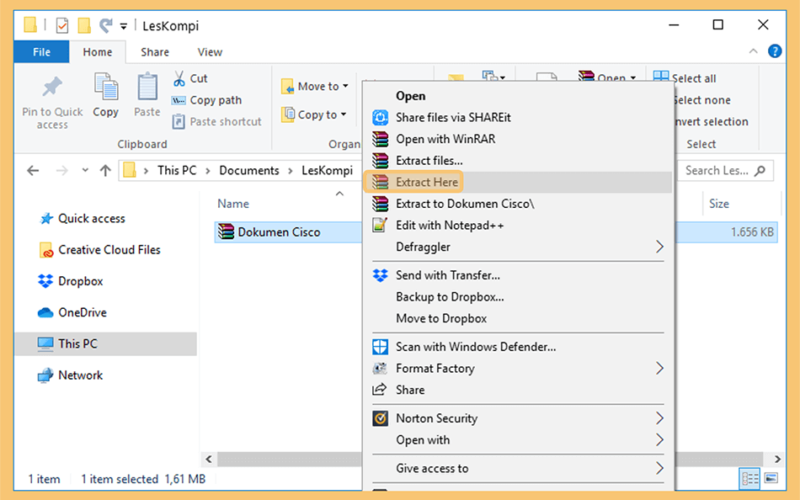800x500 pixels.
Task: Click the horizontal scrollbar right arrow
Action: 777,459
